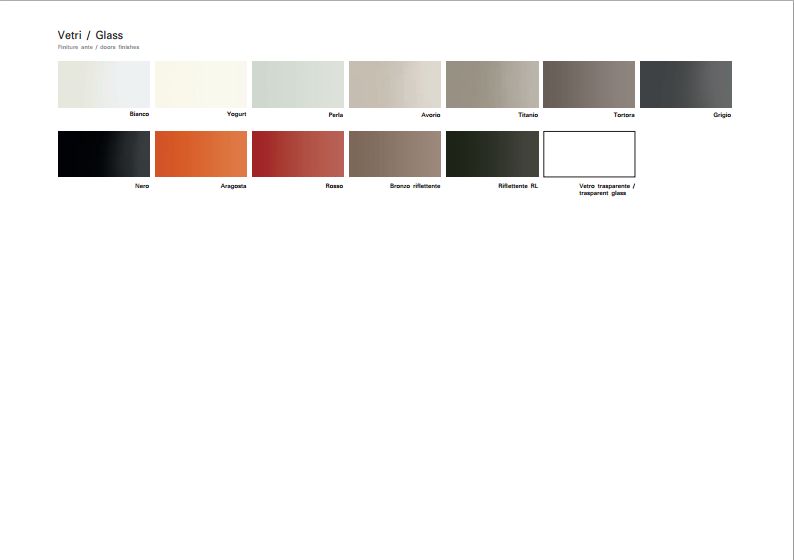Click the Avorio label text
This screenshot has height=560, width=794.
(430, 115)
